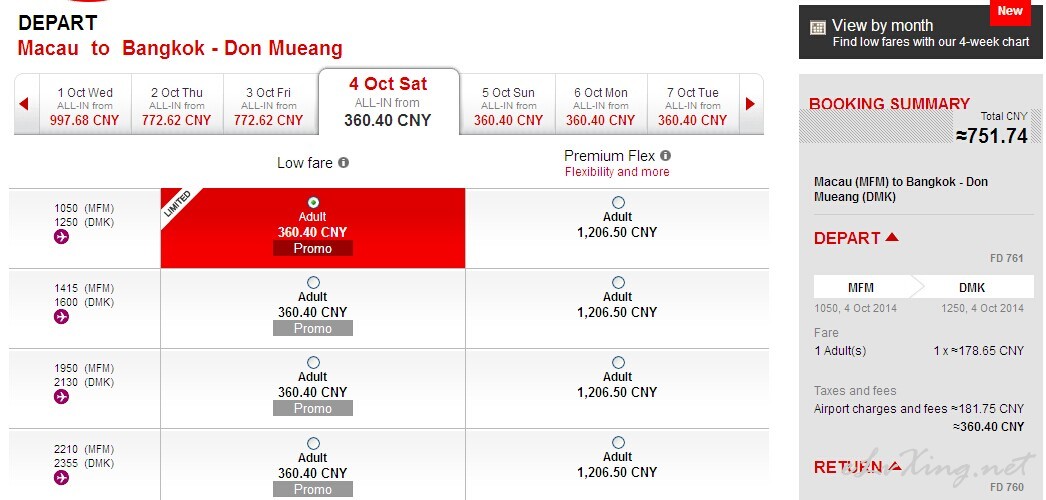1046x500 pixels.
Task: Click the previous dates left arrow
Action: click(23, 104)
